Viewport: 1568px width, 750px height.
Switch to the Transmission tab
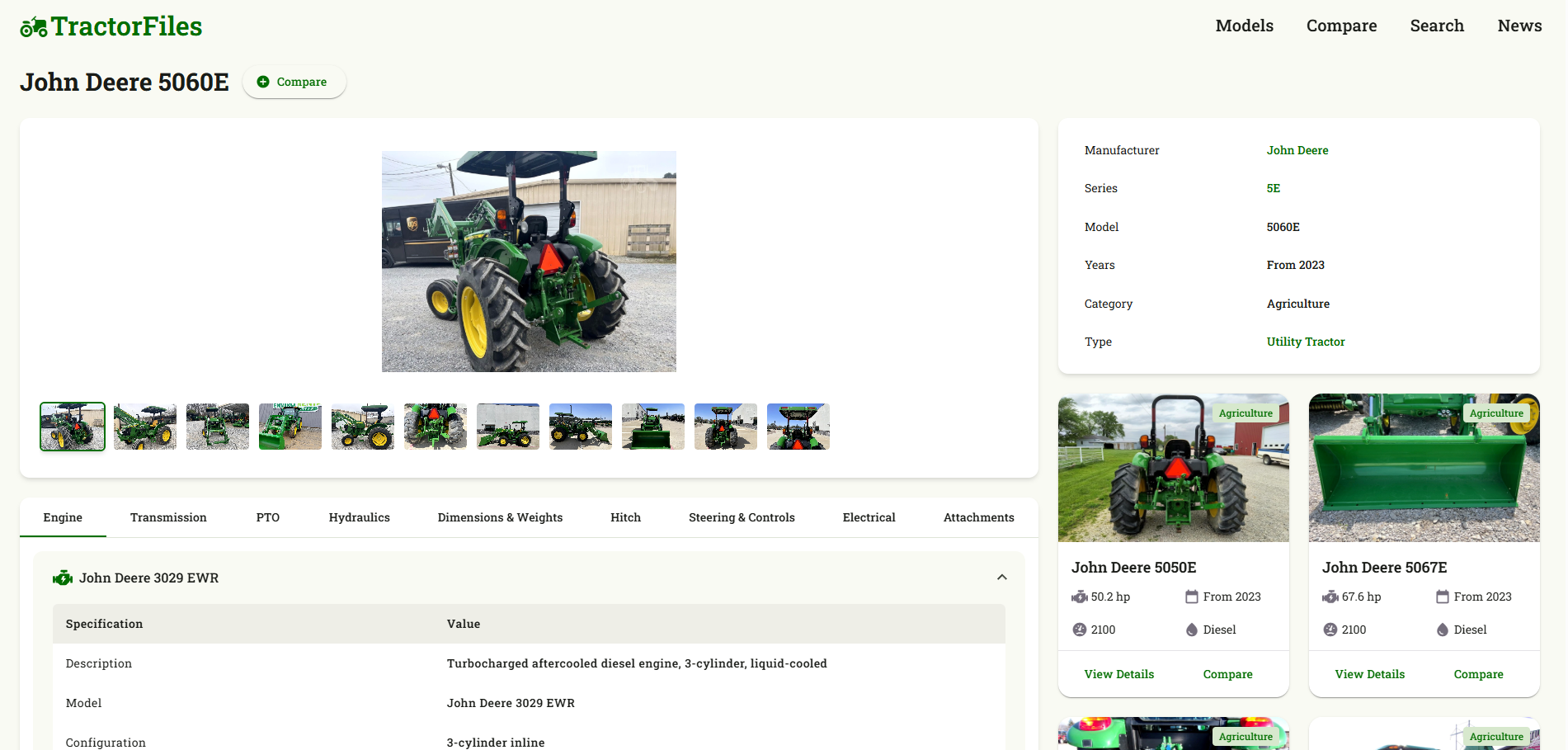[168, 517]
